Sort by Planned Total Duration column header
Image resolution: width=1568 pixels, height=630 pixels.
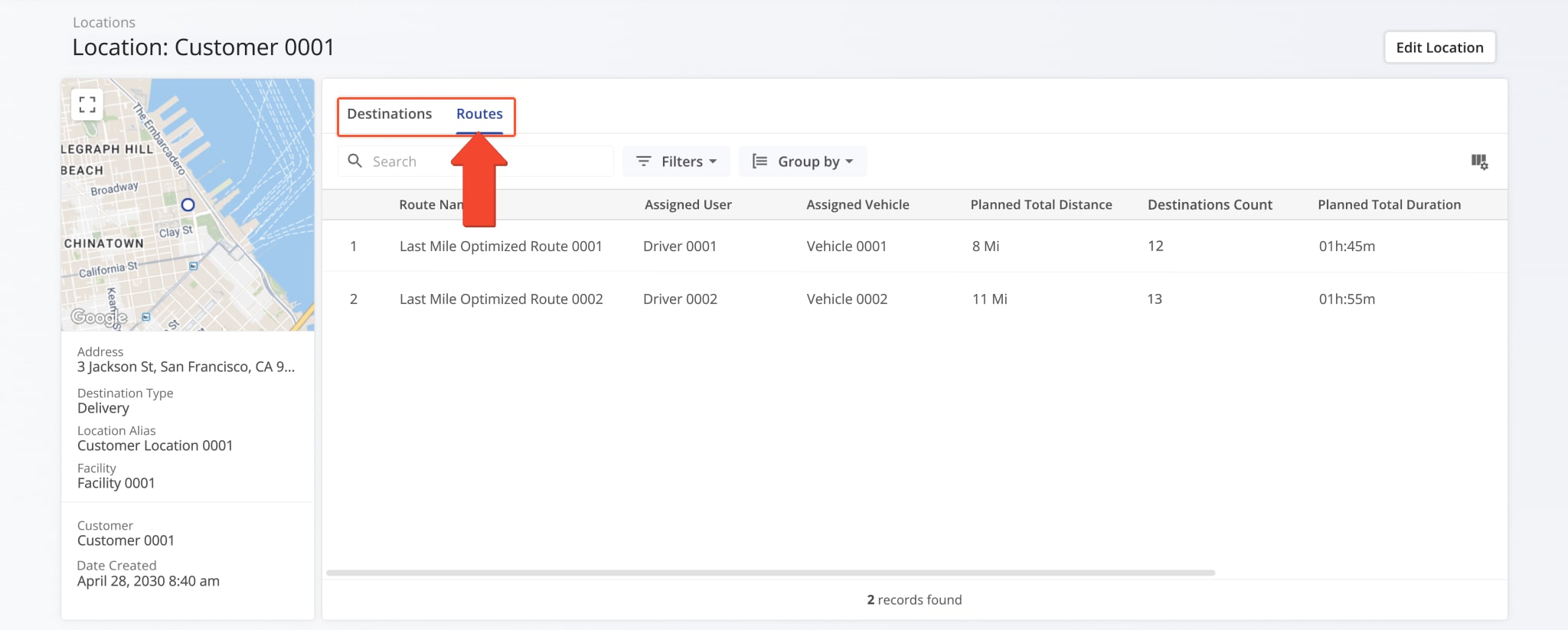1389,205
